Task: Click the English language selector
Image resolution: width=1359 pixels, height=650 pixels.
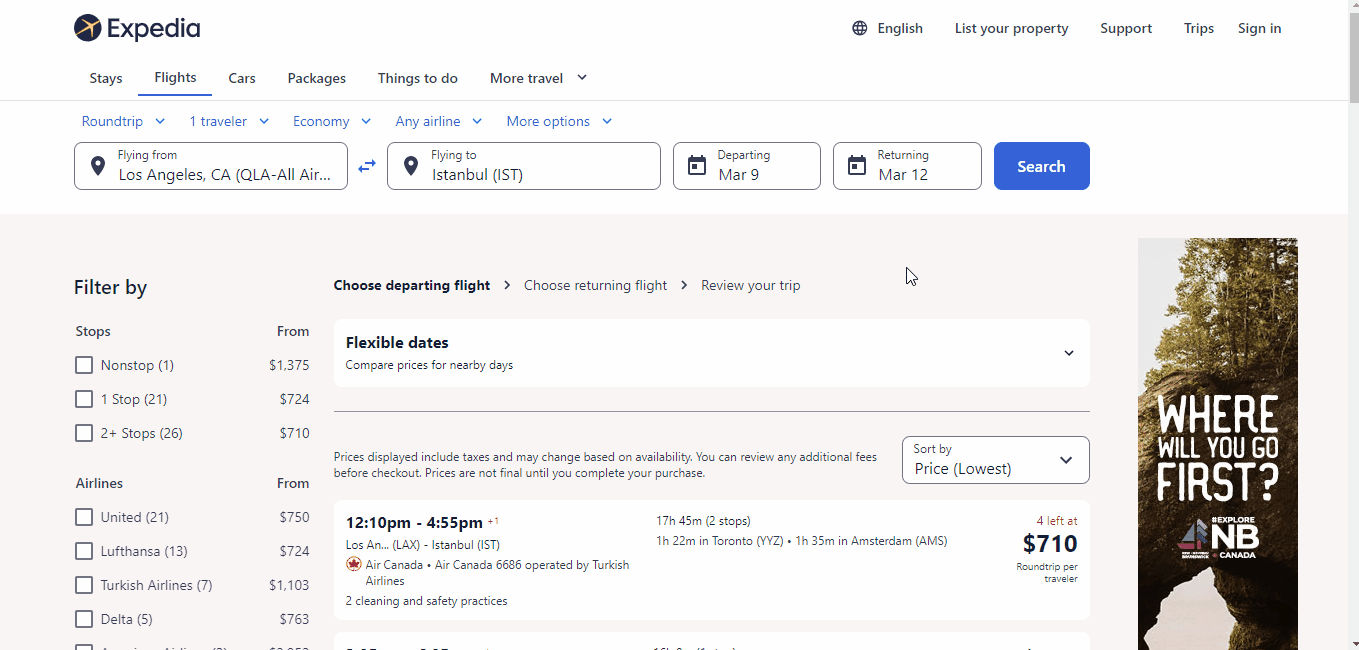Action: (x=887, y=28)
